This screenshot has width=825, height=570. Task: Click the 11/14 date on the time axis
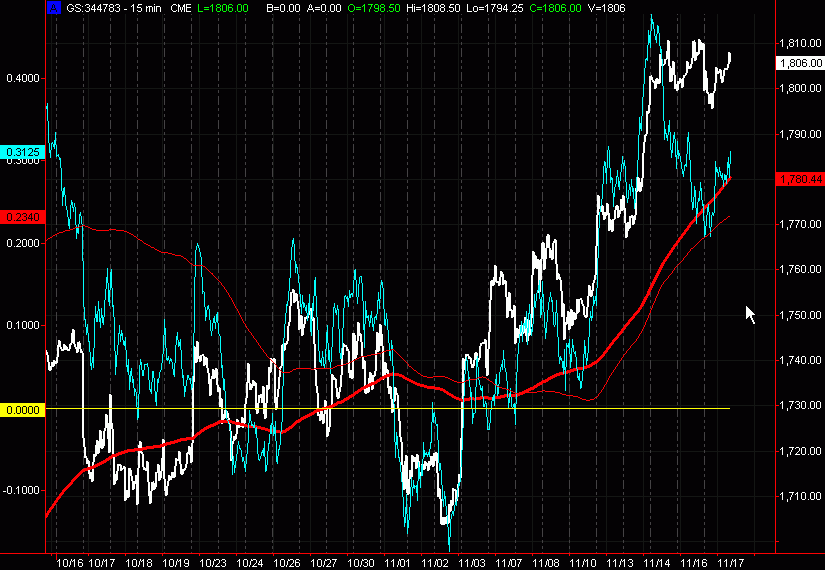[x=657, y=563]
